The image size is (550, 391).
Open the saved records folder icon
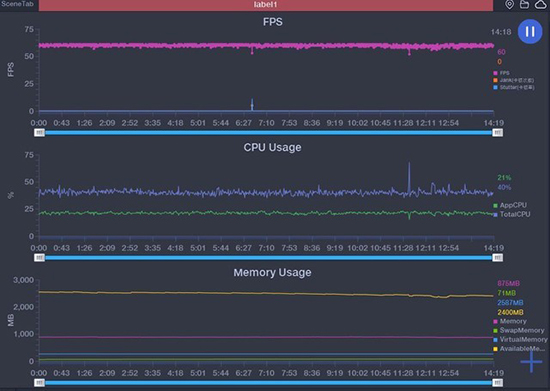coord(524,5)
